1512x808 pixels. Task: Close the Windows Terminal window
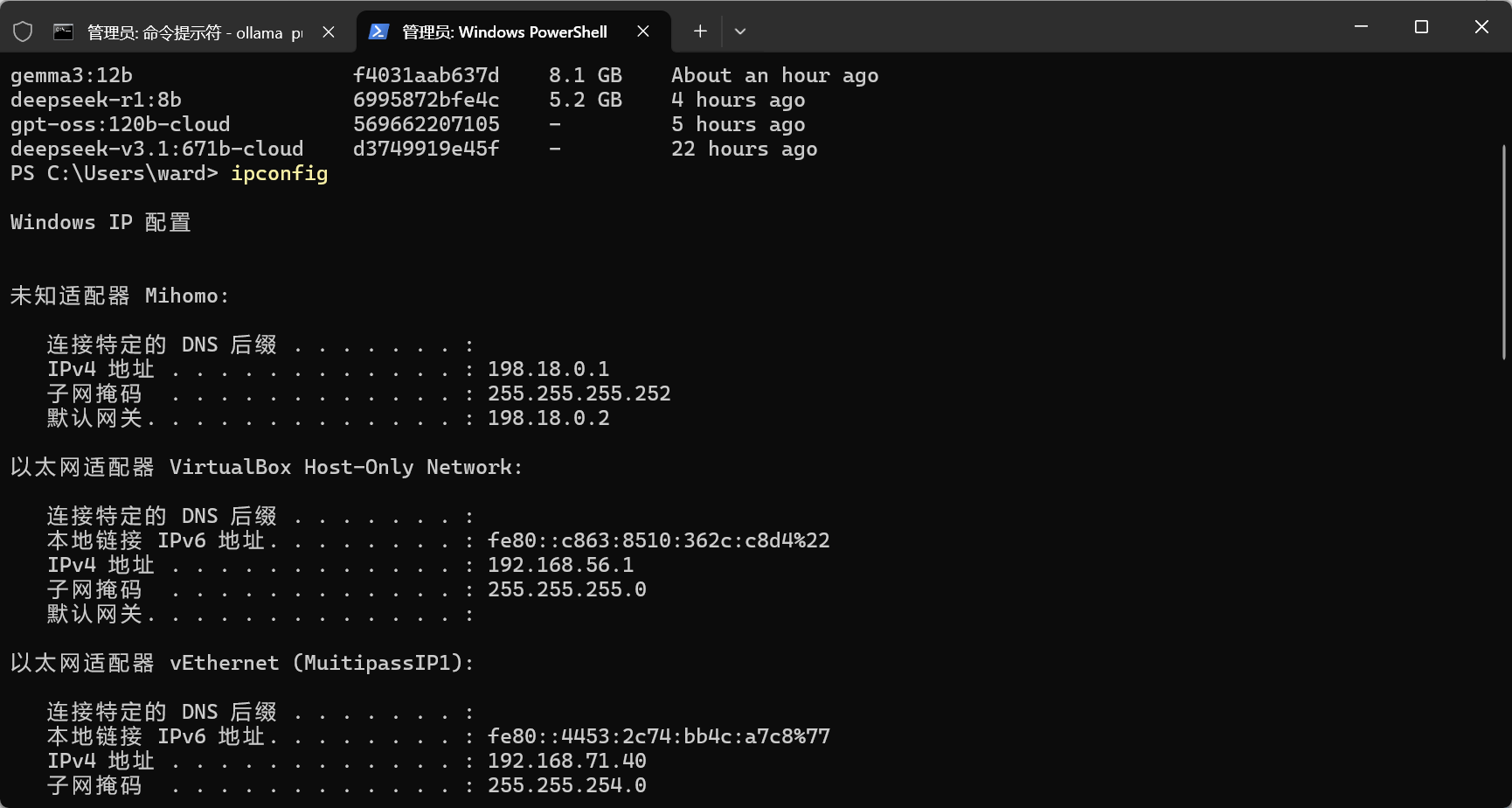[x=1481, y=27]
